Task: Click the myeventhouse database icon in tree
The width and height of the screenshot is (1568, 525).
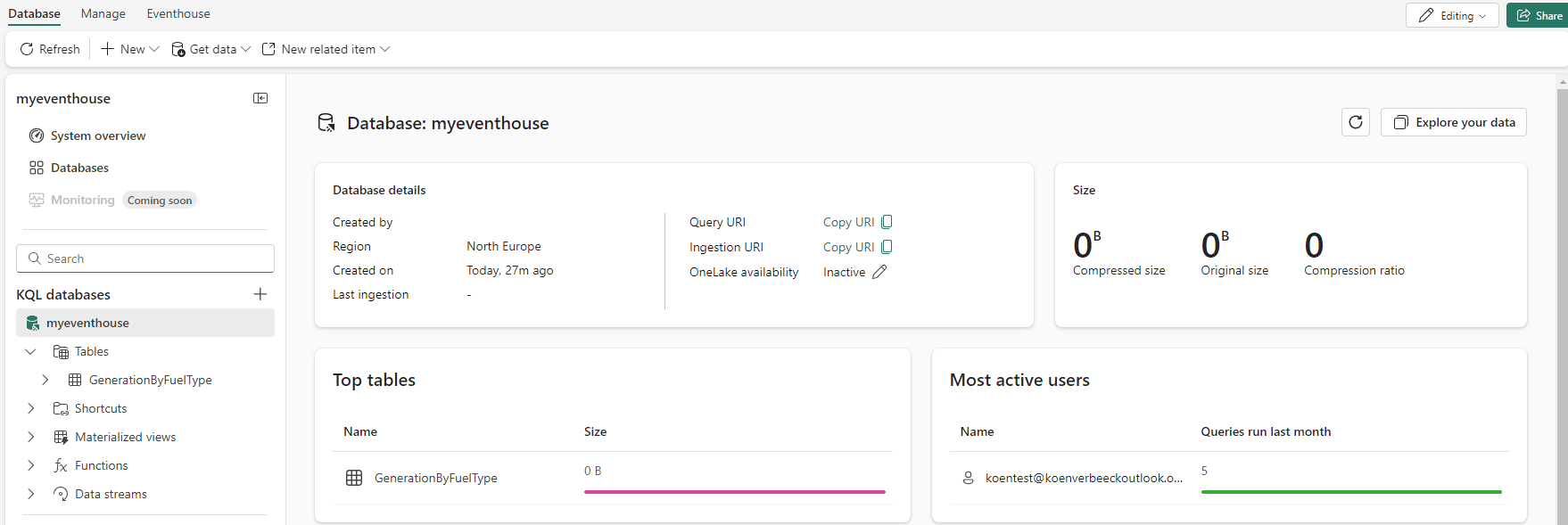Action: point(33,323)
